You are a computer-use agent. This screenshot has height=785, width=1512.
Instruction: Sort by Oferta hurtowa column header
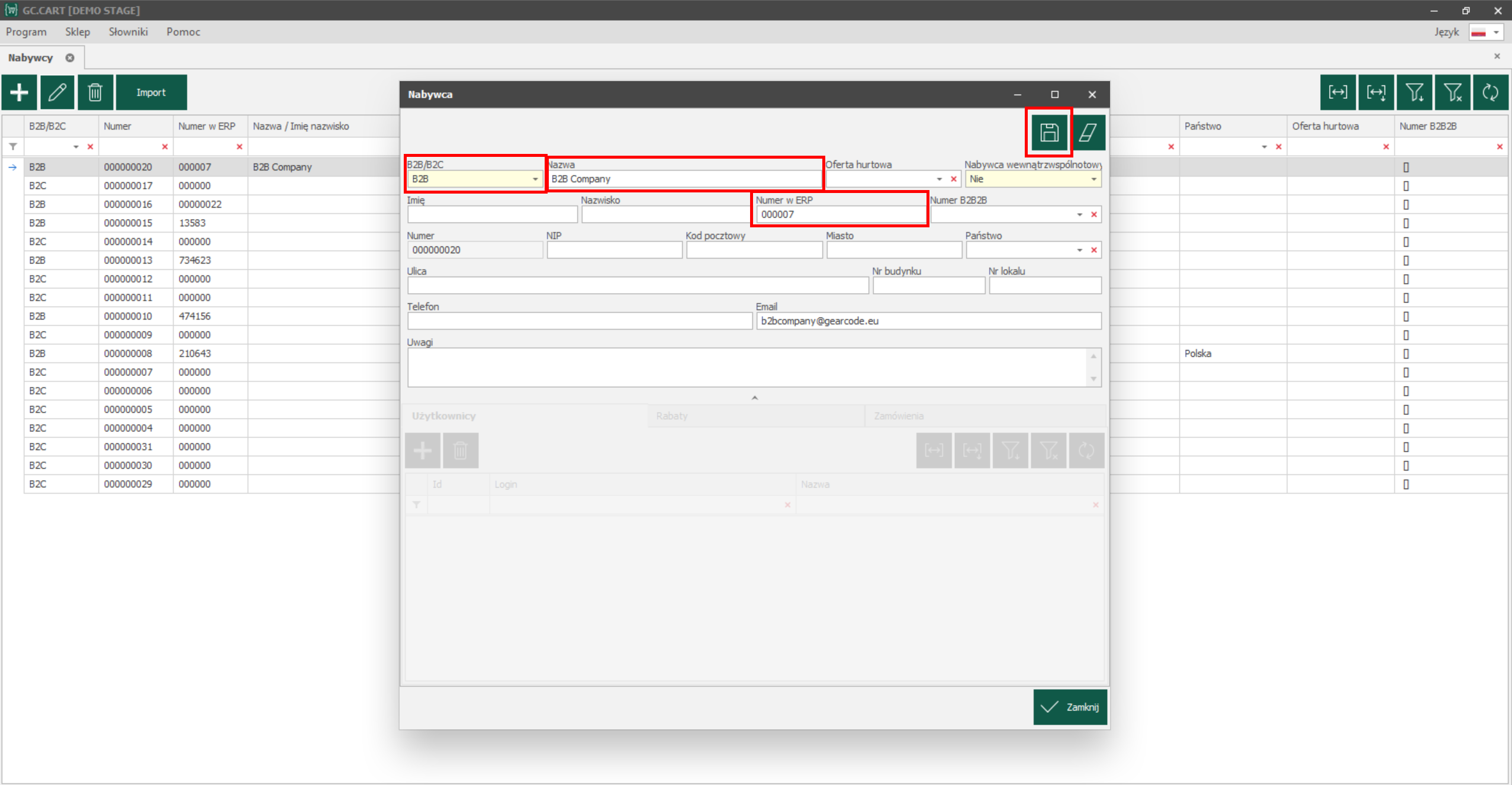pos(1340,126)
